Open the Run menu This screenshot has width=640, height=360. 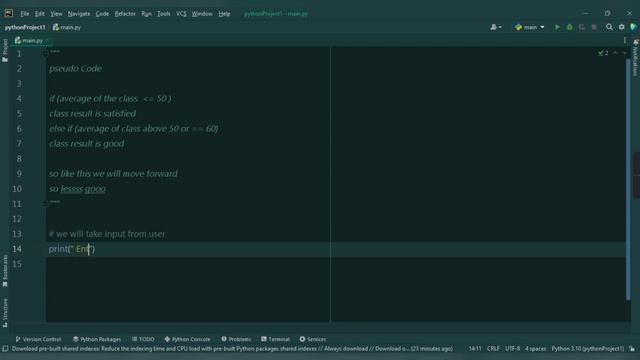[147, 13]
